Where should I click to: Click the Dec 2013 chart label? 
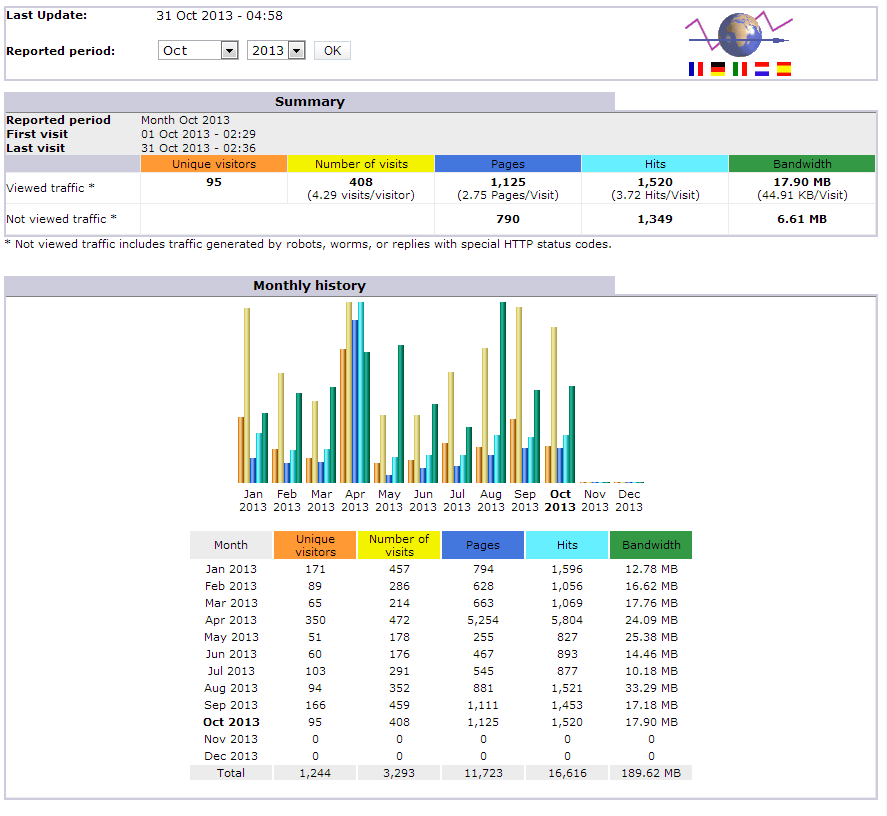click(x=628, y=501)
